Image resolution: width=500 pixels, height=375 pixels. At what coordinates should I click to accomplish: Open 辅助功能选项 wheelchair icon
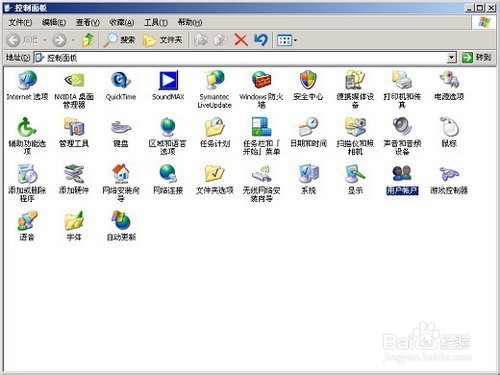27,136
